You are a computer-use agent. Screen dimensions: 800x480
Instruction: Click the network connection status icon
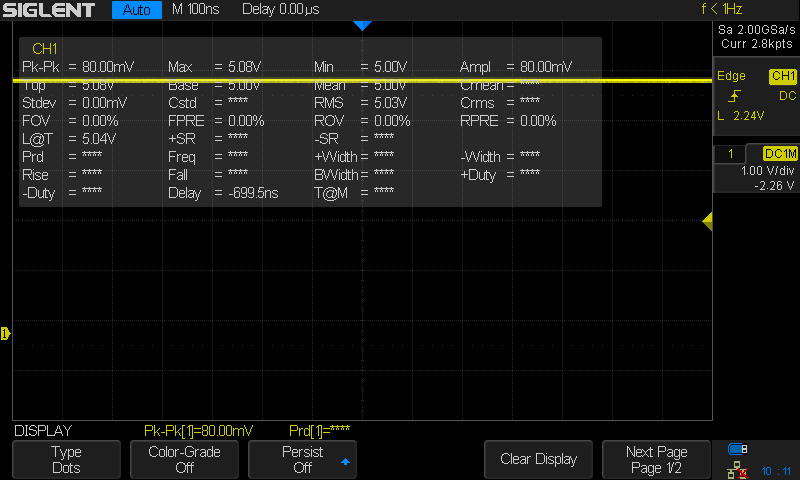coord(737,469)
